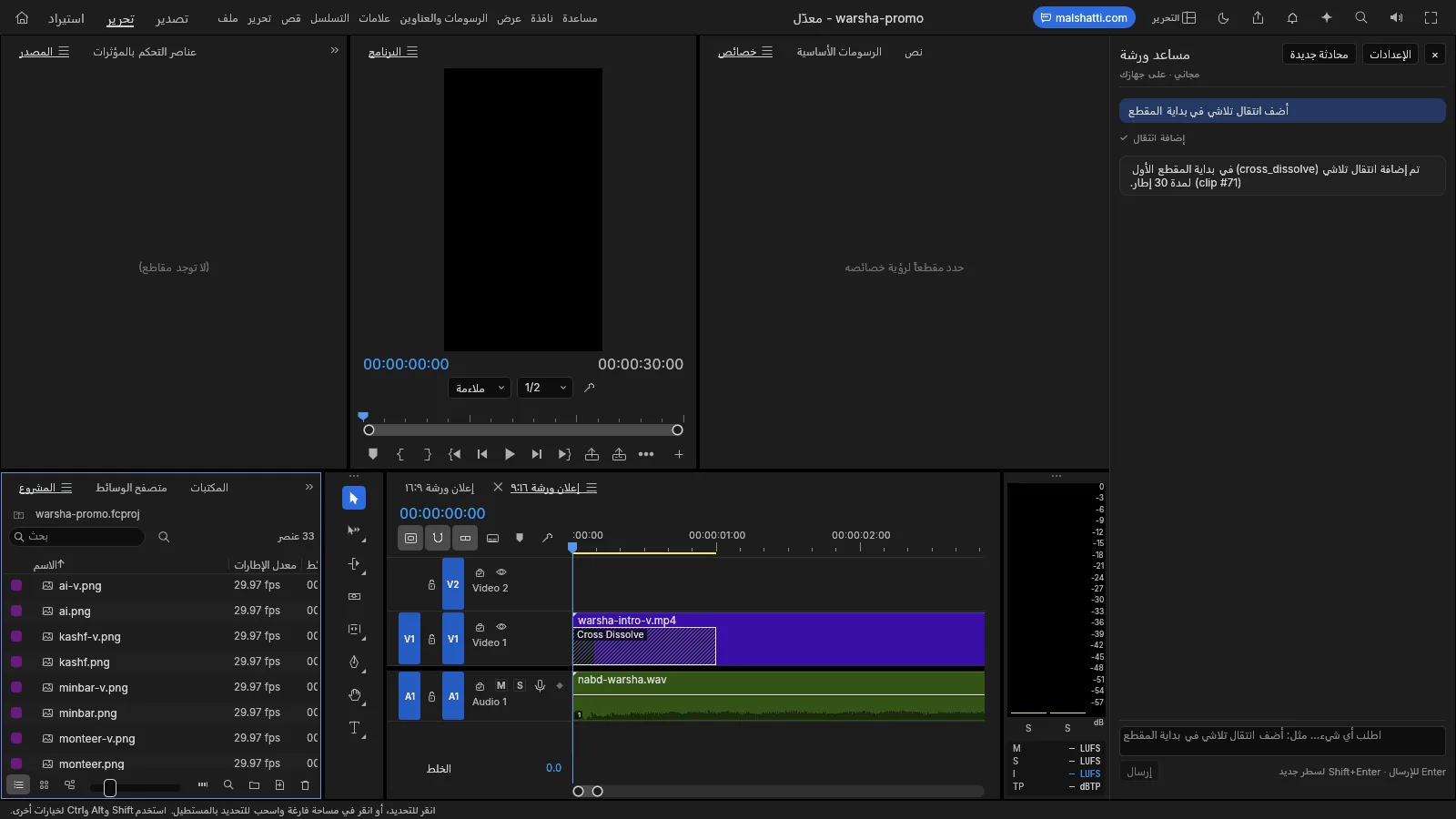Viewport: 1456px width, 819px height.
Task: Click the malshatti.com link button
Action: click(x=1084, y=18)
